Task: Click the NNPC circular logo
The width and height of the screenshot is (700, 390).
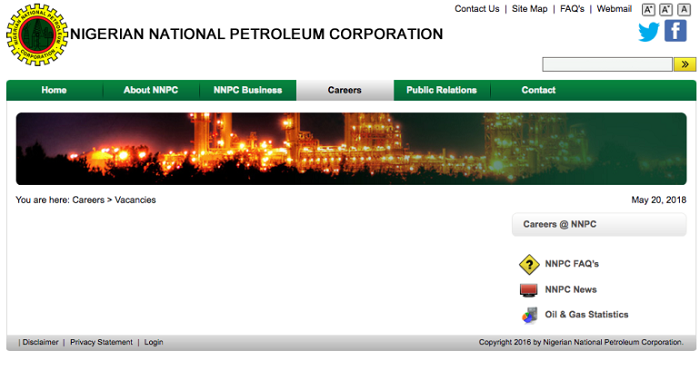Action: click(x=37, y=35)
